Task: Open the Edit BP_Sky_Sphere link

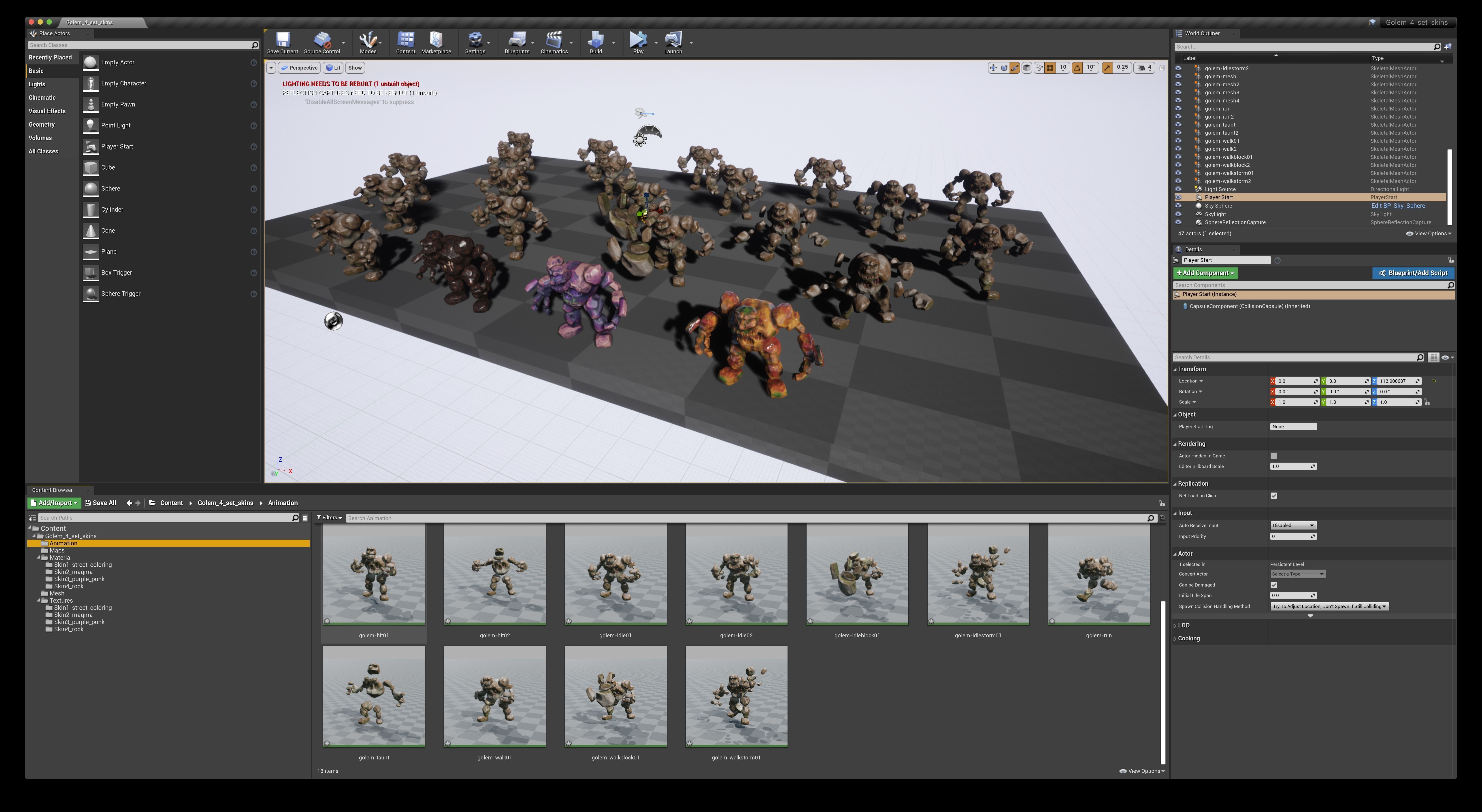Action: (1398, 206)
